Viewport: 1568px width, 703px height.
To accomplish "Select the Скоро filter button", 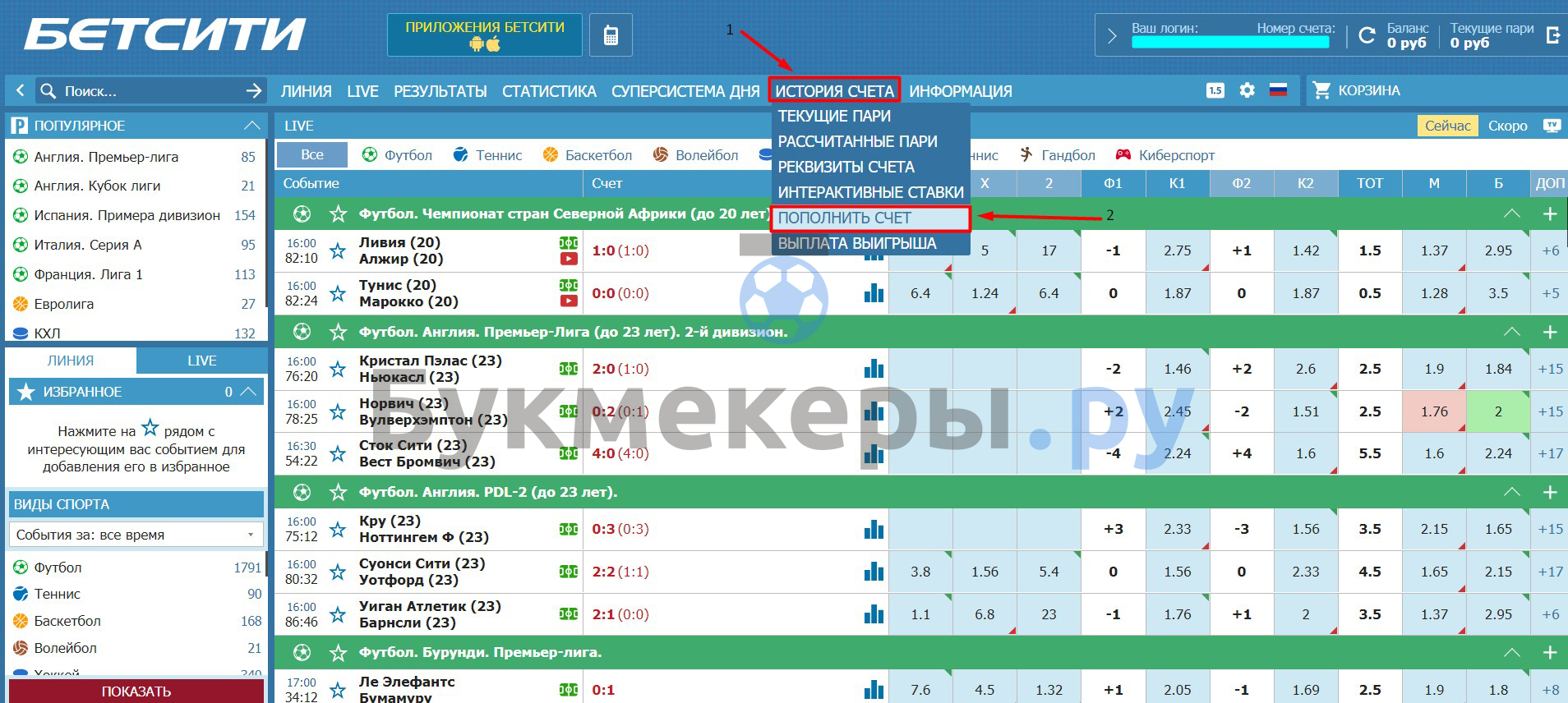I will click(1507, 126).
